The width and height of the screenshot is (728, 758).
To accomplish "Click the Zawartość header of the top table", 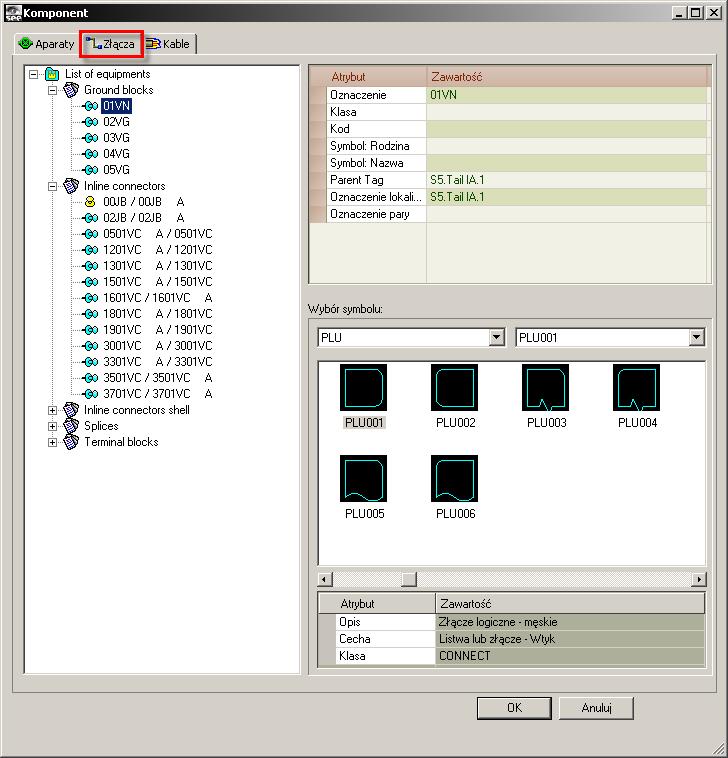I will (x=567, y=77).
